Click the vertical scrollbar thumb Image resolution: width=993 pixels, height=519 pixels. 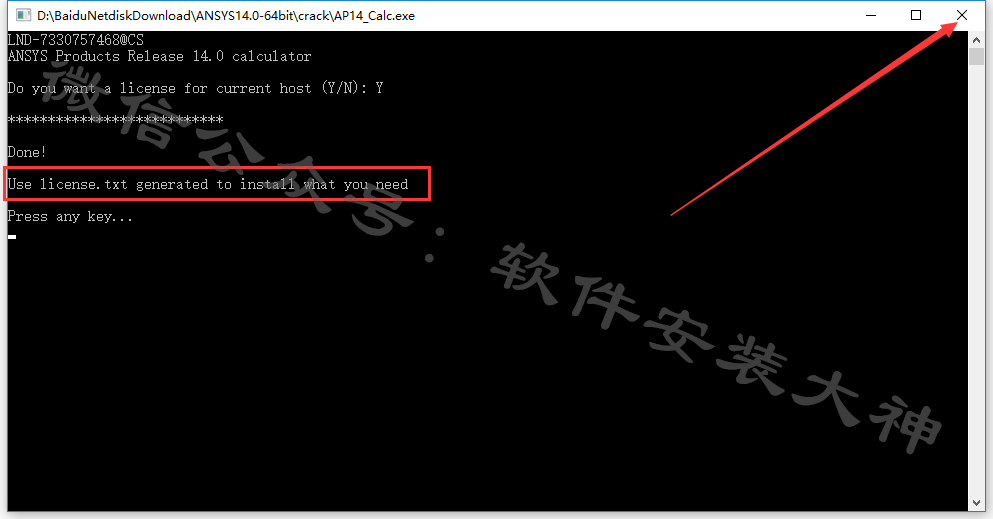pyautogui.click(x=976, y=56)
